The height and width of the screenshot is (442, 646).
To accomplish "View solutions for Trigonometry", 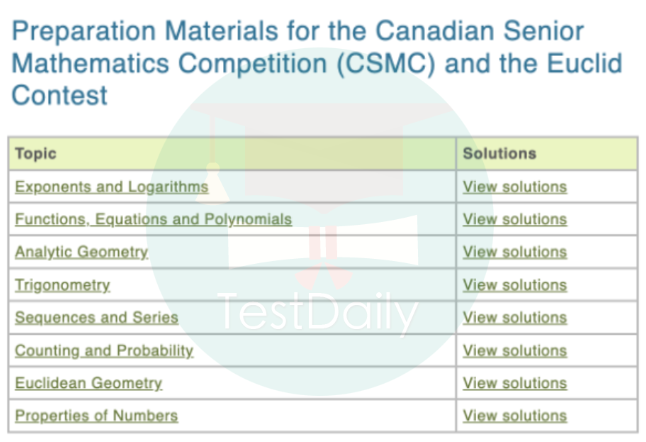I will point(514,285).
